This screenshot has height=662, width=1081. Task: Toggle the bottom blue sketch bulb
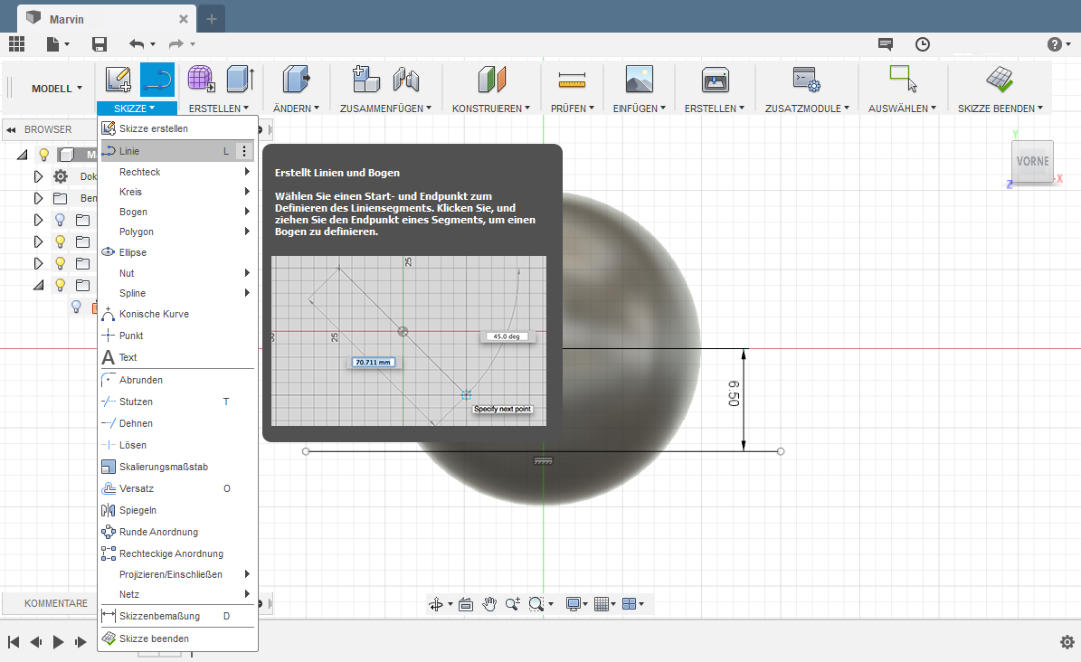coord(76,307)
